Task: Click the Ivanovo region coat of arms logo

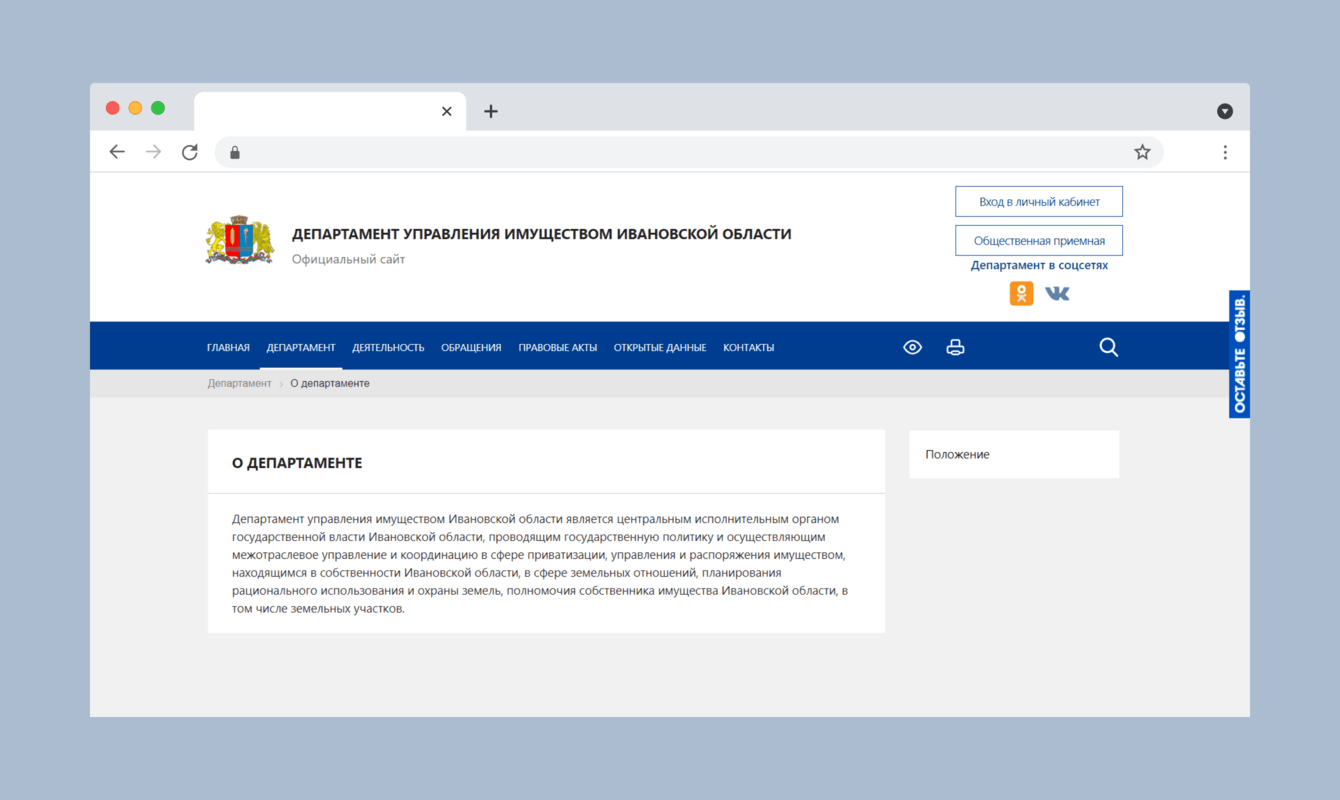Action: (x=240, y=240)
